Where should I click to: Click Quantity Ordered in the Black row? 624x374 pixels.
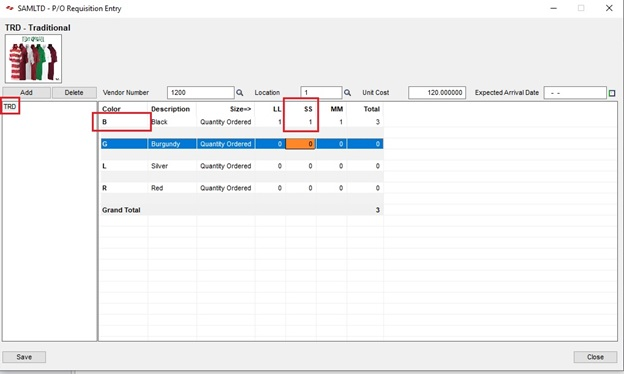point(226,122)
